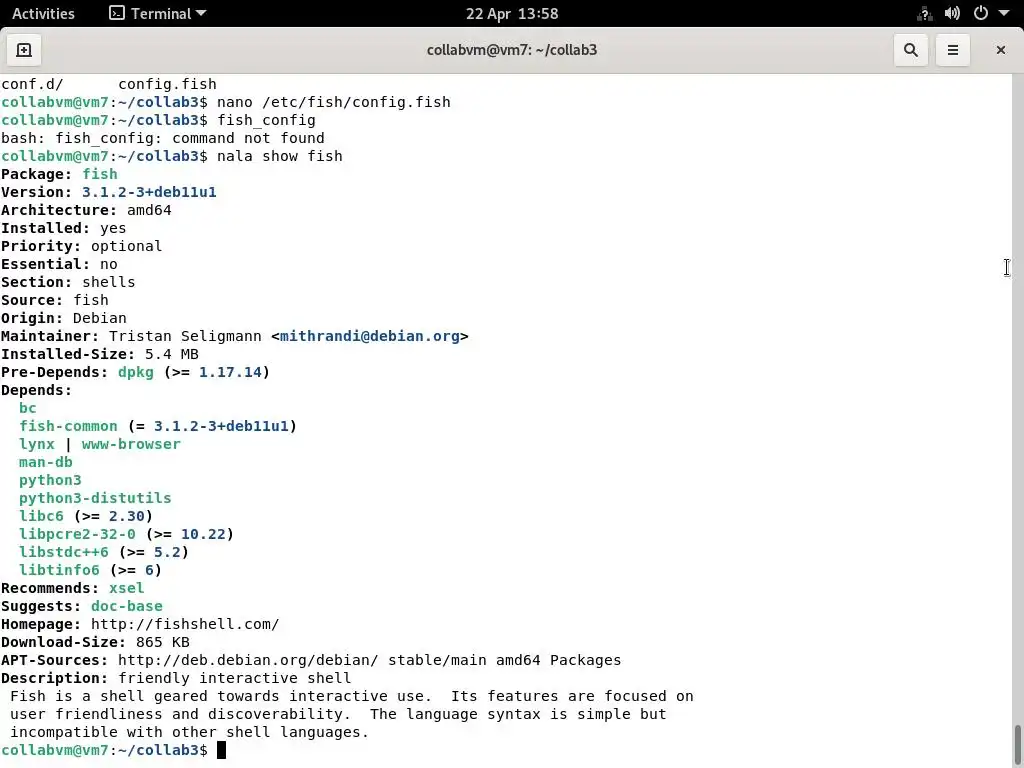Screen dimensions: 1024x768
Task: Click the 'xsel' recommended package
Action: point(127,588)
